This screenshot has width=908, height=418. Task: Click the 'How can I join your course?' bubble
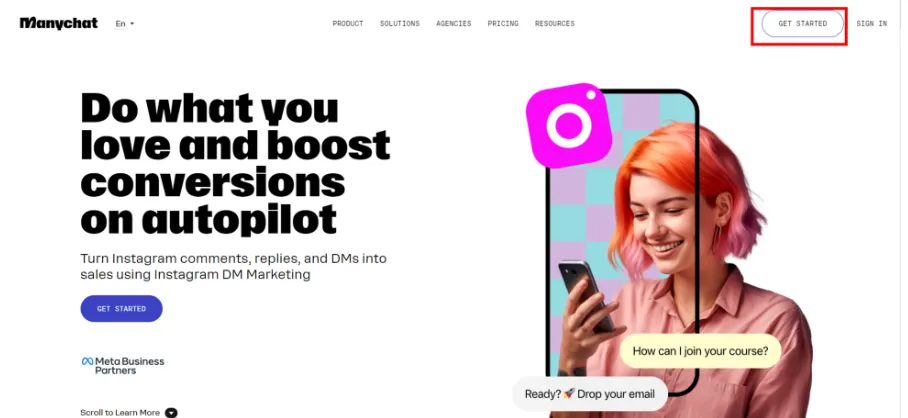click(x=701, y=351)
